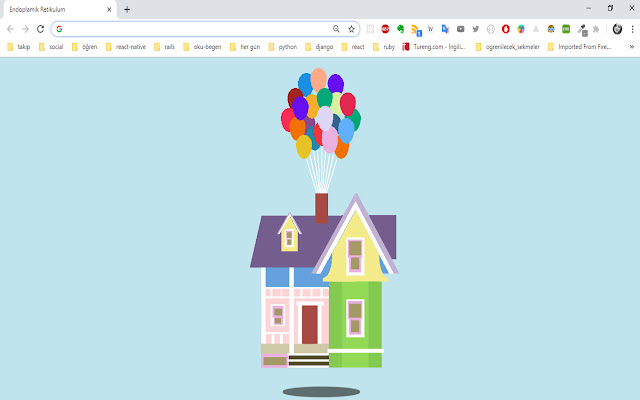This screenshot has width=640, height=400.
Task: Open the rails bookmarks folder
Action: tap(164, 47)
